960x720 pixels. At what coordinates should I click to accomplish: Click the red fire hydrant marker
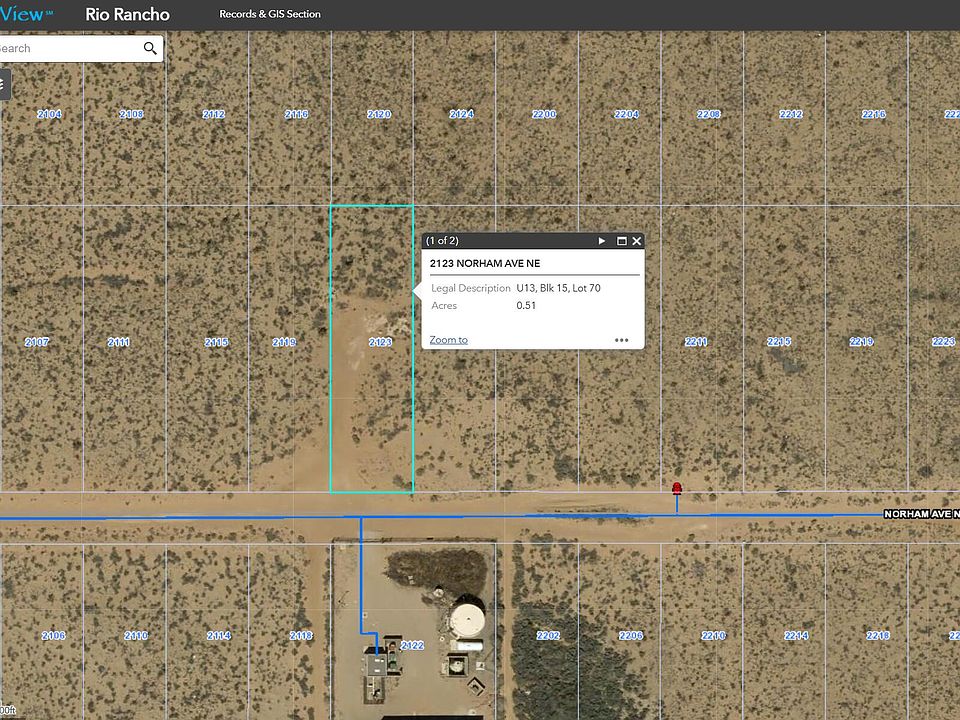pyautogui.click(x=677, y=489)
